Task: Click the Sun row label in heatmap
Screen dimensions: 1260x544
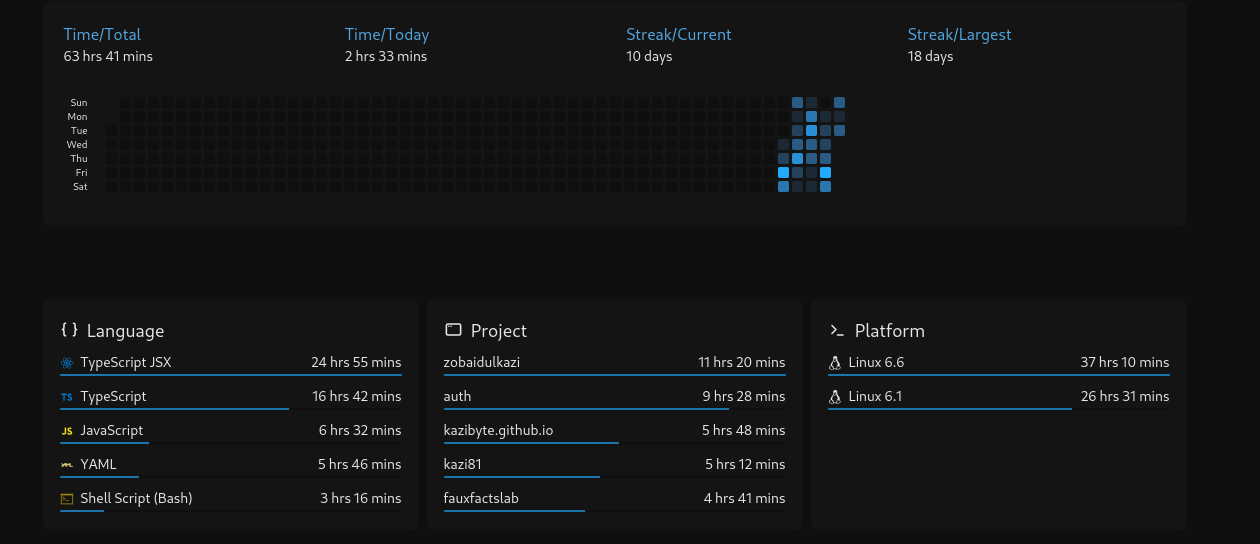Action: click(79, 103)
